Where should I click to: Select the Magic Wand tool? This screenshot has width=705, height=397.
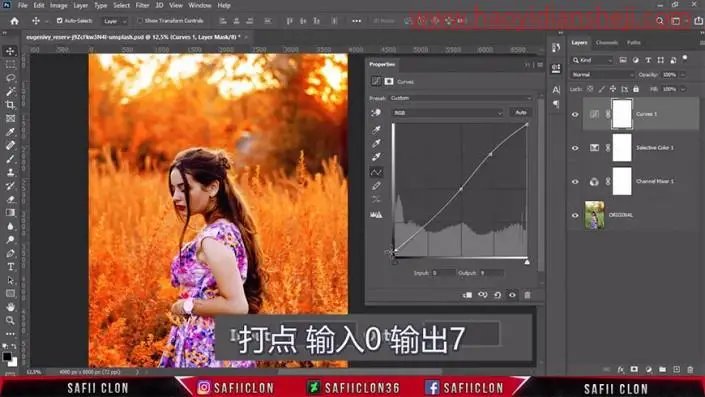point(10,91)
